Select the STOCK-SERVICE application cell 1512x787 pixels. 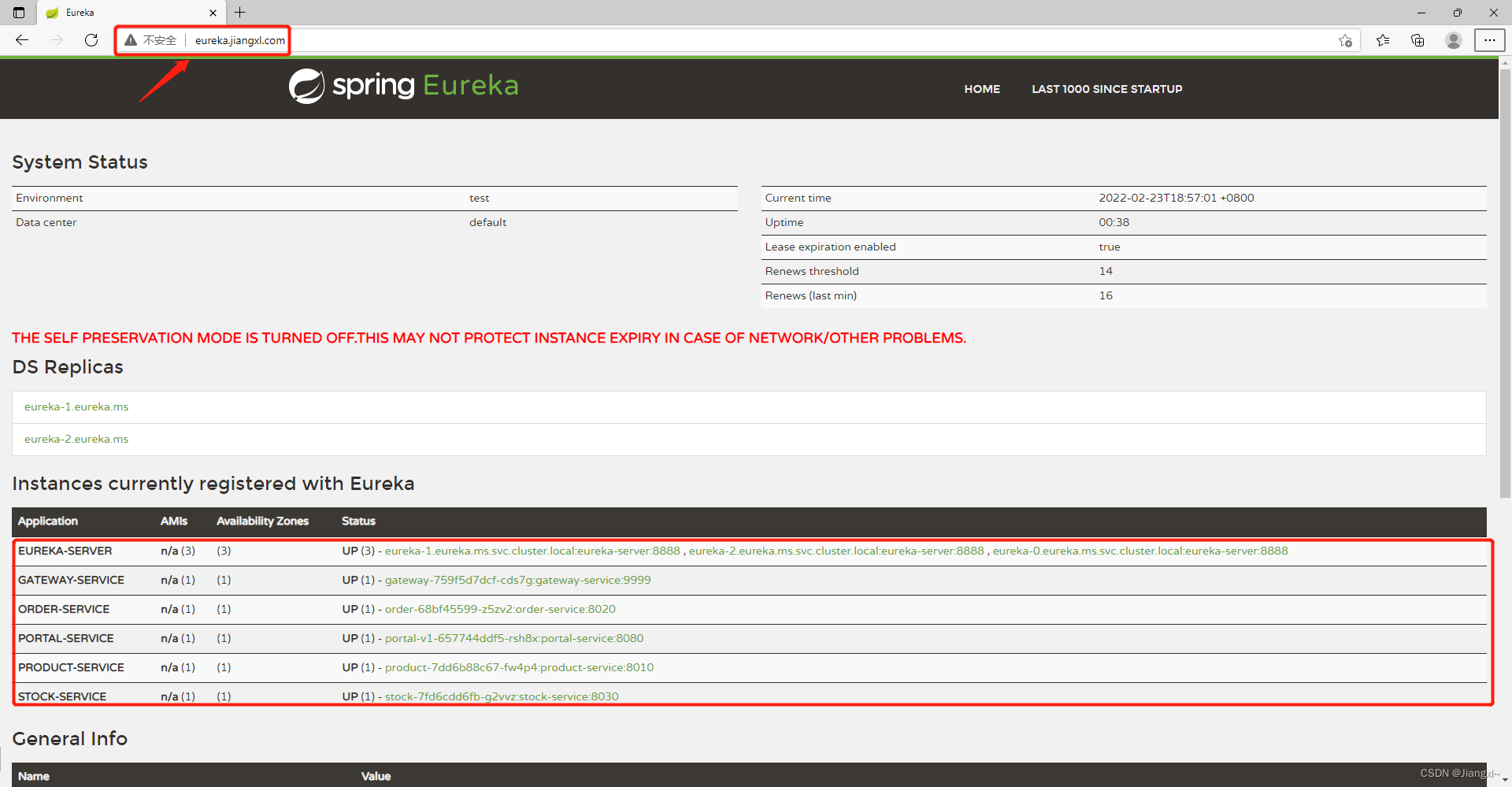click(x=62, y=696)
